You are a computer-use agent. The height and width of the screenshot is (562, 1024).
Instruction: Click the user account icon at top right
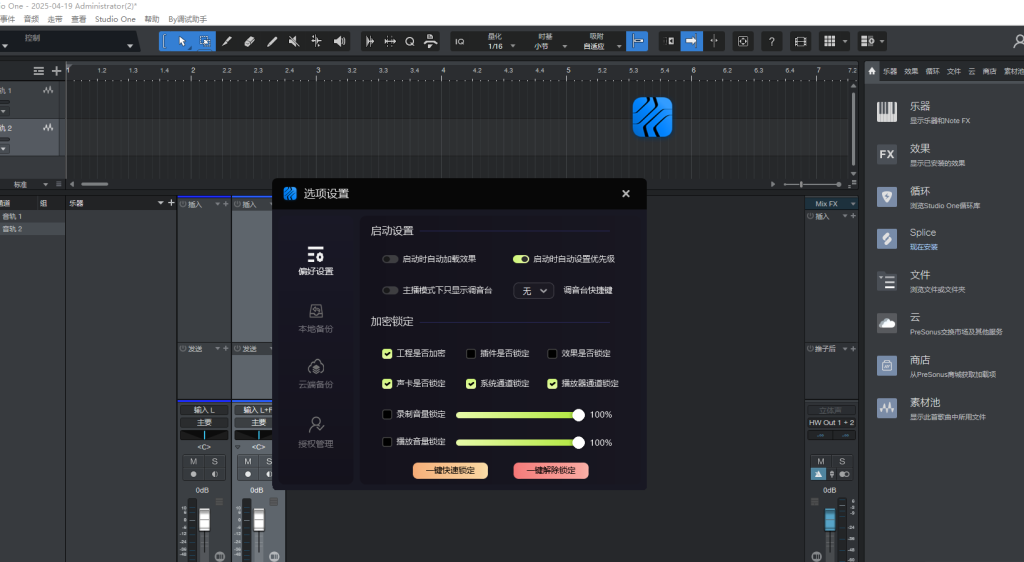coord(1017,41)
